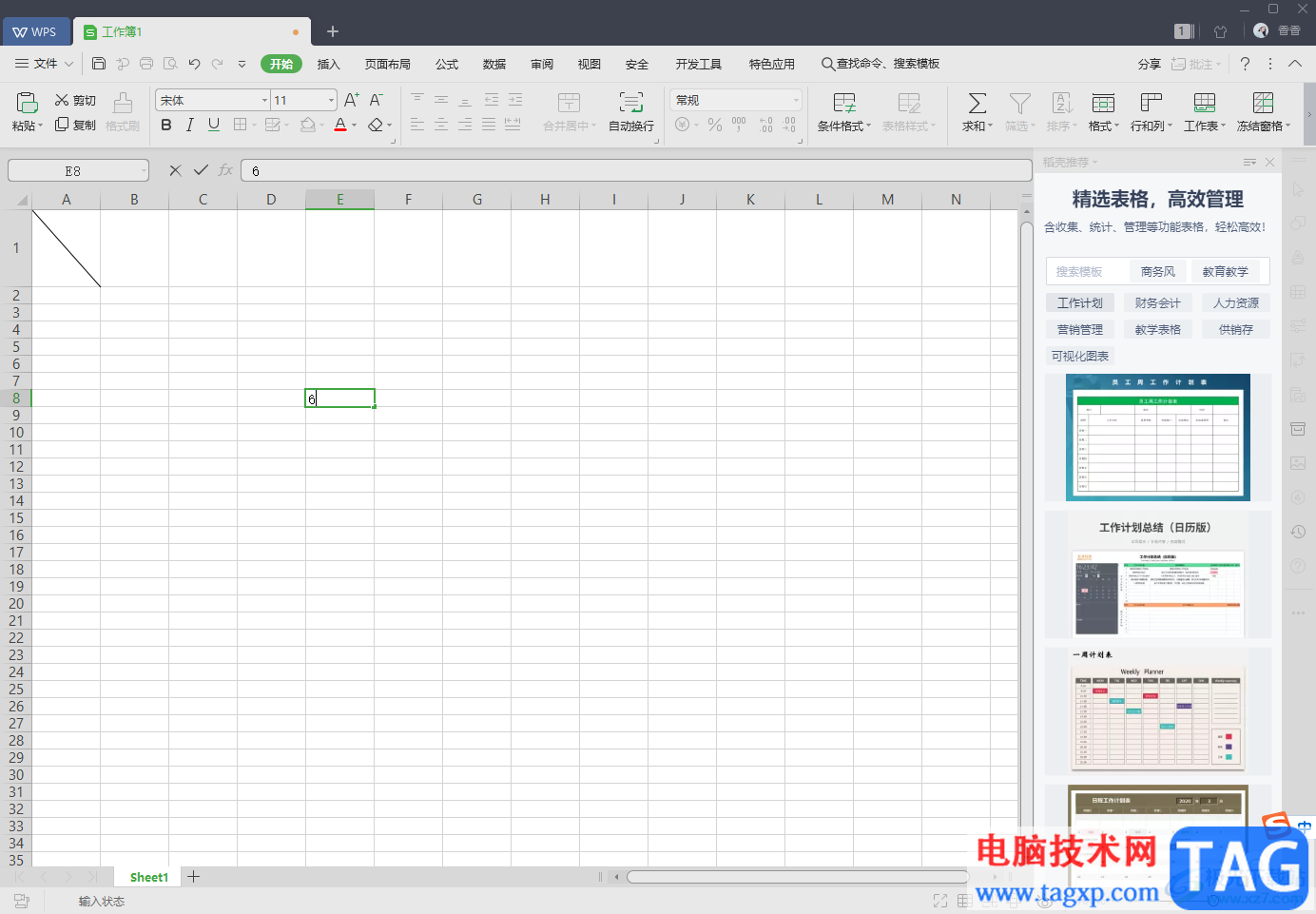Click the red font color A swatch
Image resolution: width=1316 pixels, height=914 pixels.
pos(340,125)
